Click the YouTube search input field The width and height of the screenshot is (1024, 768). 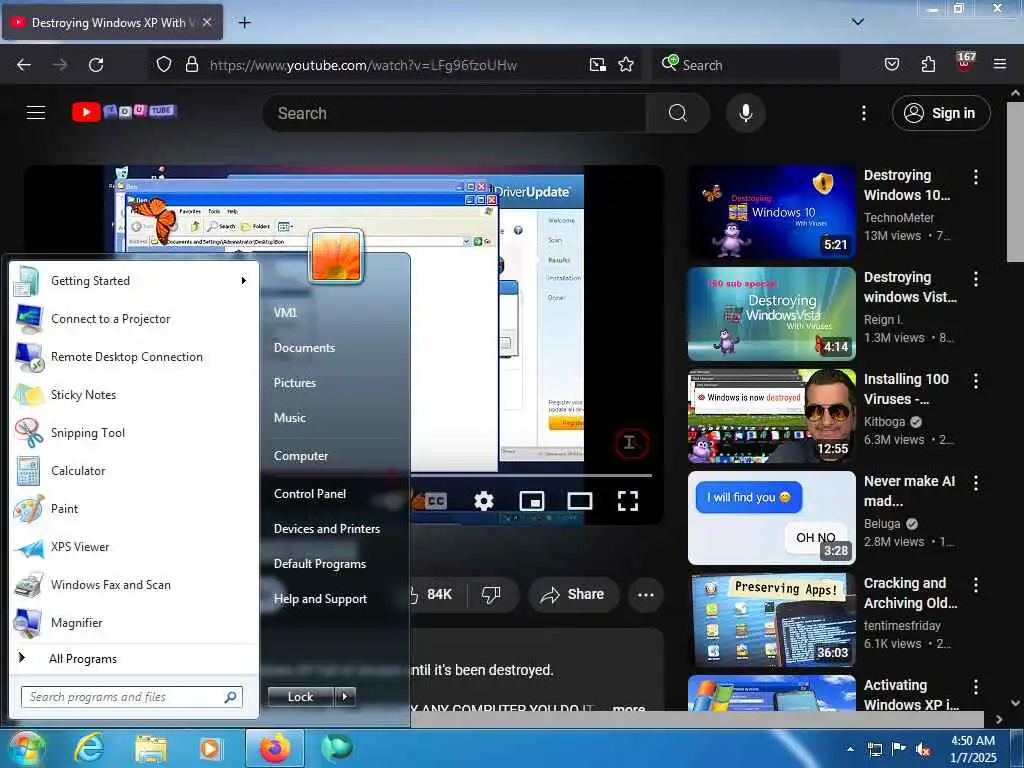click(455, 113)
